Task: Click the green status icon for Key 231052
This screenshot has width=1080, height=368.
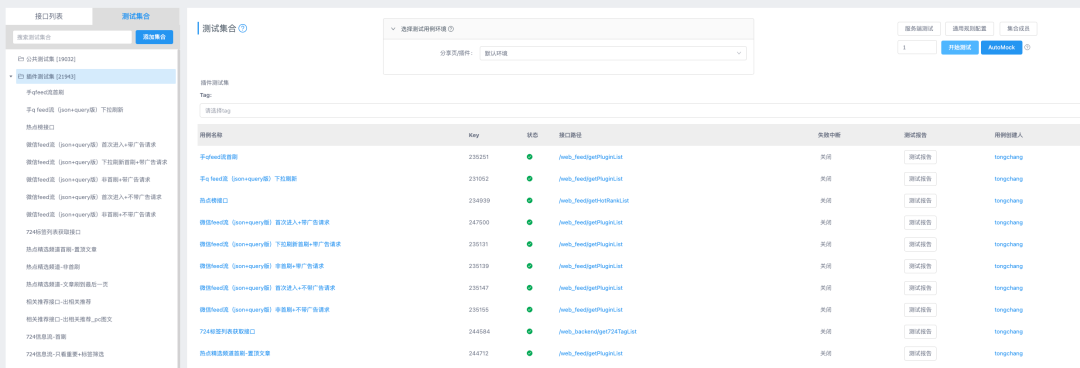Action: (529, 178)
